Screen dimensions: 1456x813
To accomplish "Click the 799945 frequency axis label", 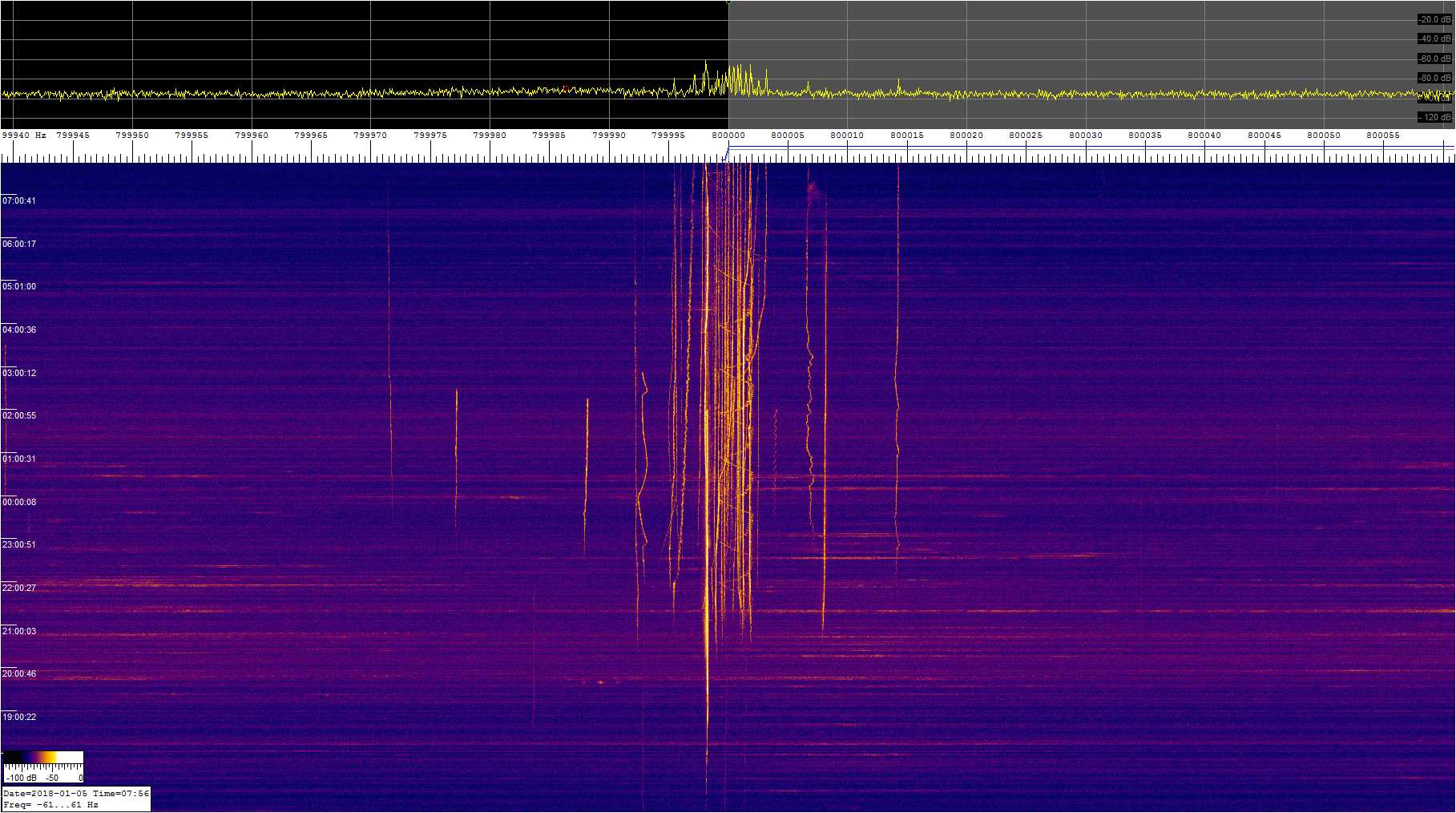I will pos(73,135).
